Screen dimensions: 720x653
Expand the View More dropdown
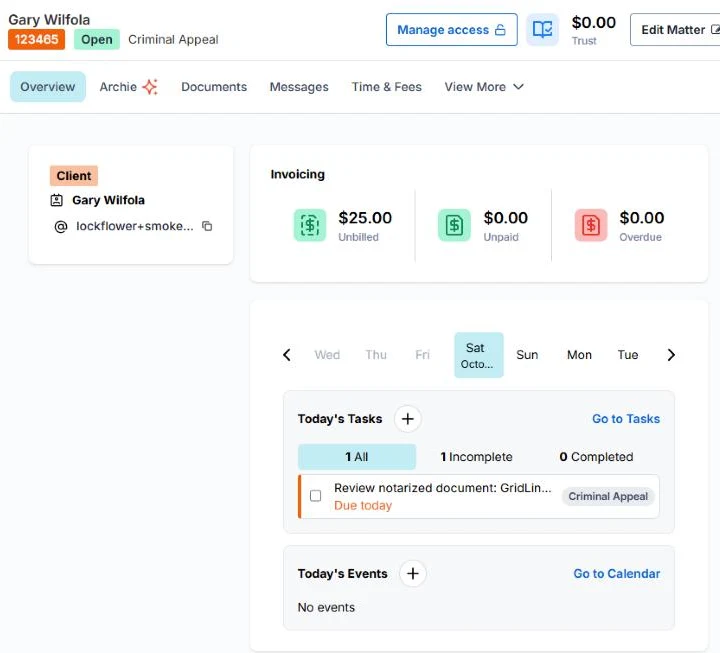pos(484,87)
